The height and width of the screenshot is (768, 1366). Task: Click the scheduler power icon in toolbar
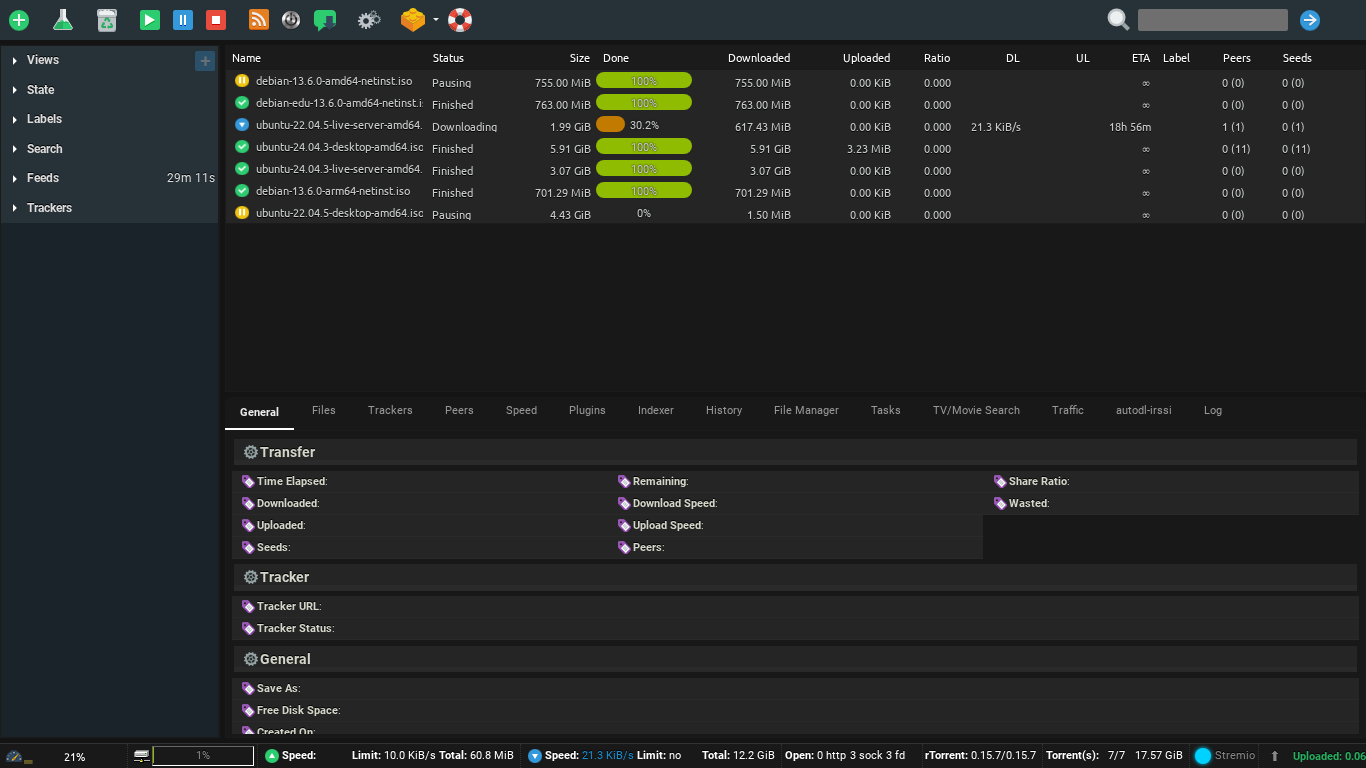pyautogui.click(x=291, y=20)
